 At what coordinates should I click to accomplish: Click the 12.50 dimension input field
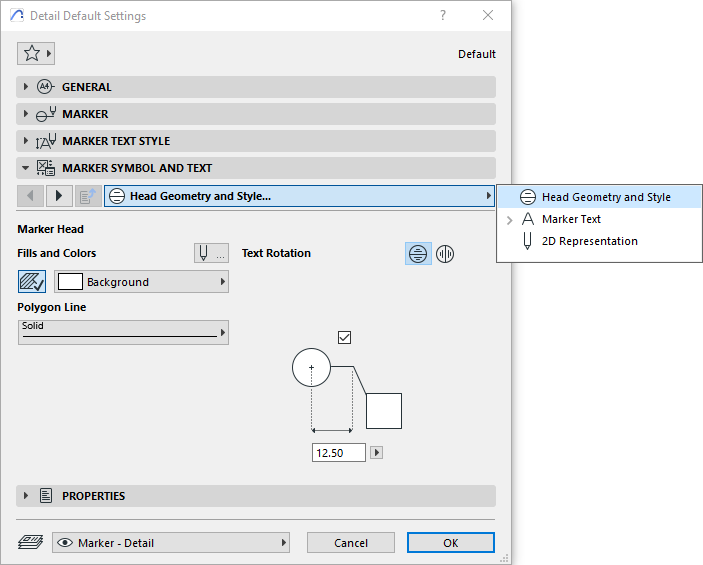click(339, 453)
